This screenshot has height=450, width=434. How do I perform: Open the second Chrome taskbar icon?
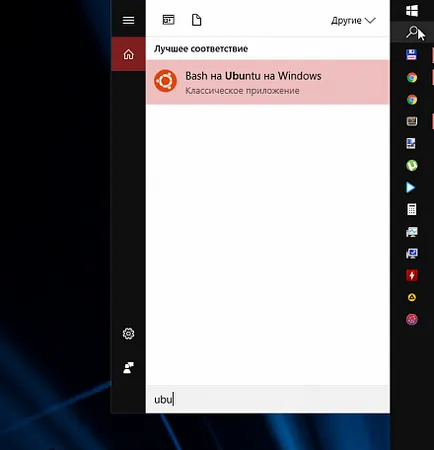coord(412,99)
